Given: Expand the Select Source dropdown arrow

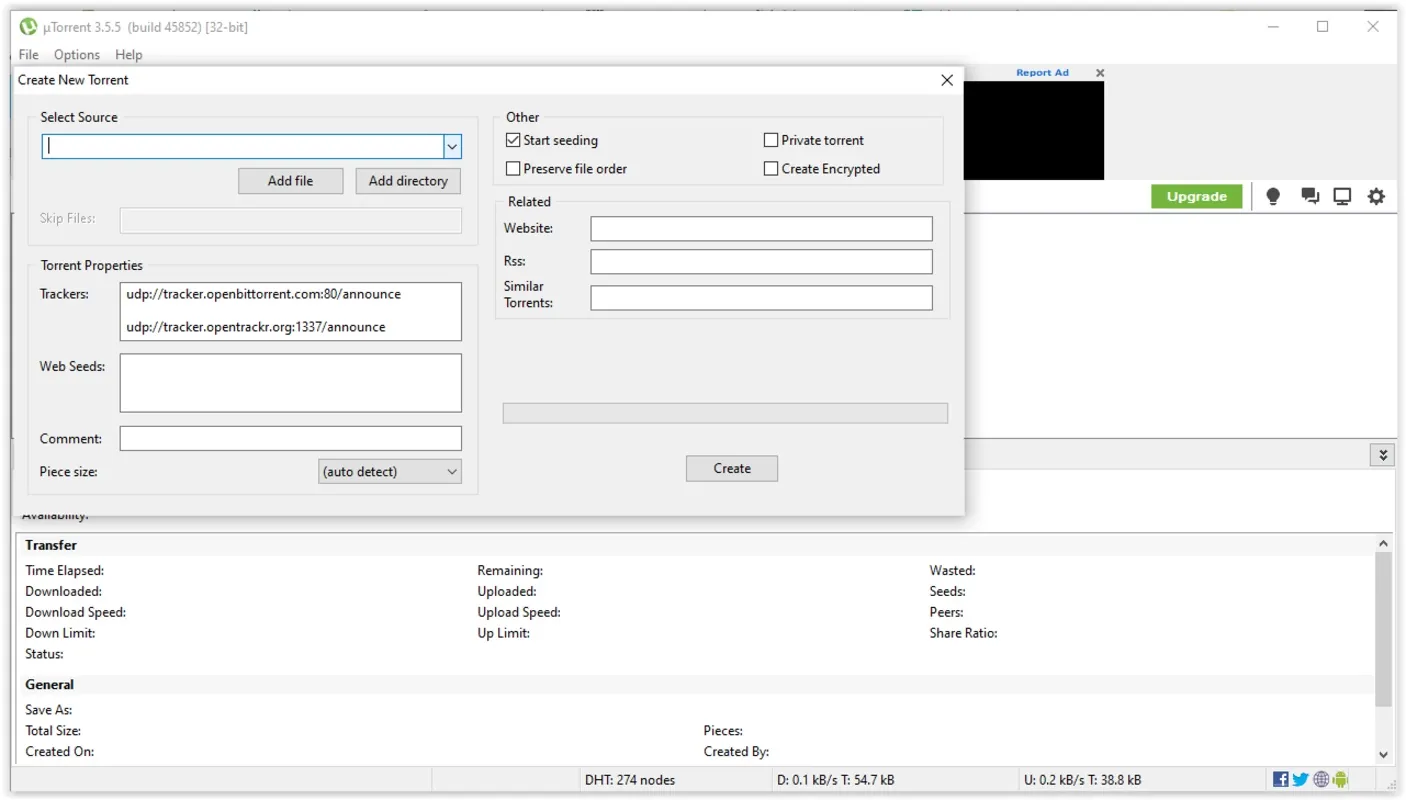Looking at the screenshot, I should tap(452, 147).
